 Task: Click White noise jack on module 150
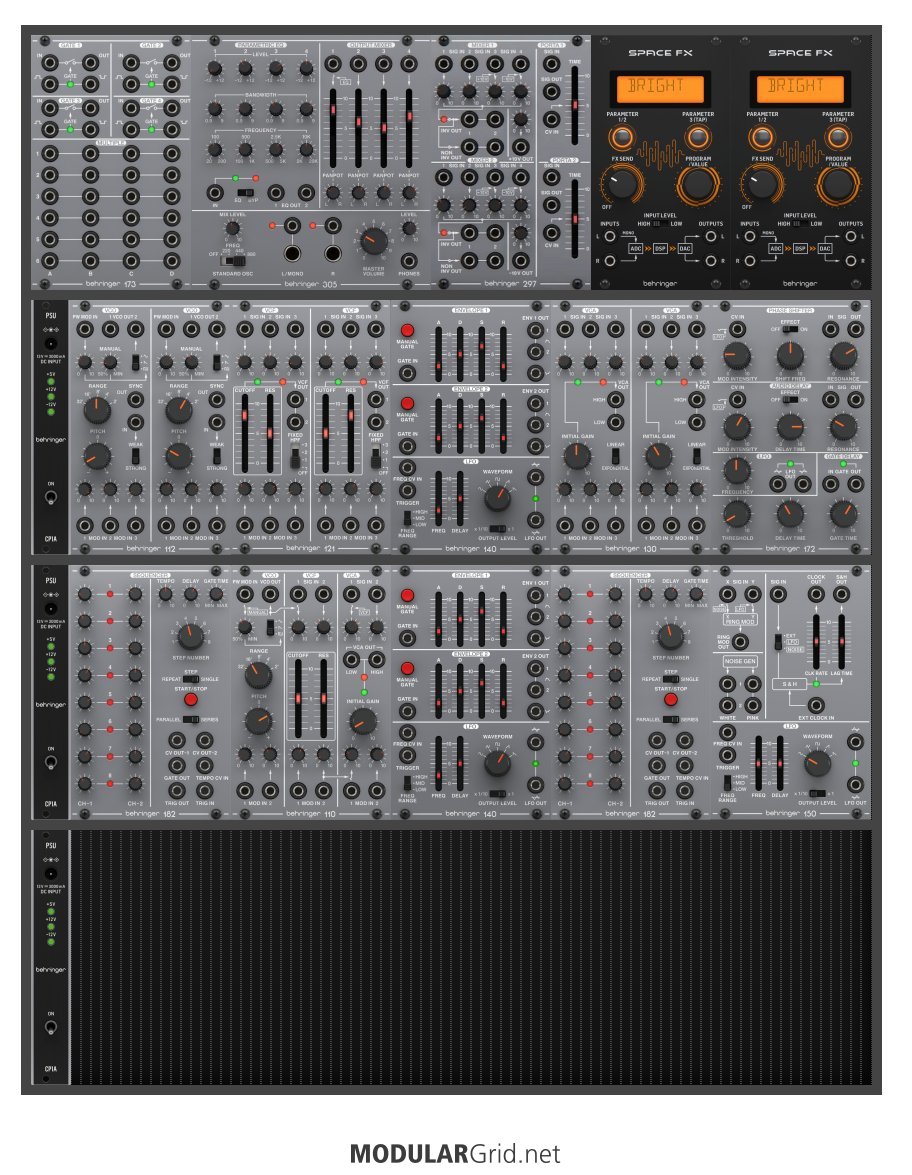coord(727,705)
